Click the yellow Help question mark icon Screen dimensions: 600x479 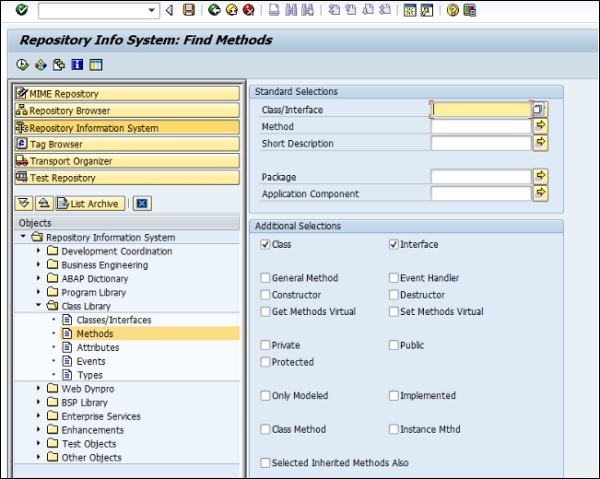click(x=453, y=10)
